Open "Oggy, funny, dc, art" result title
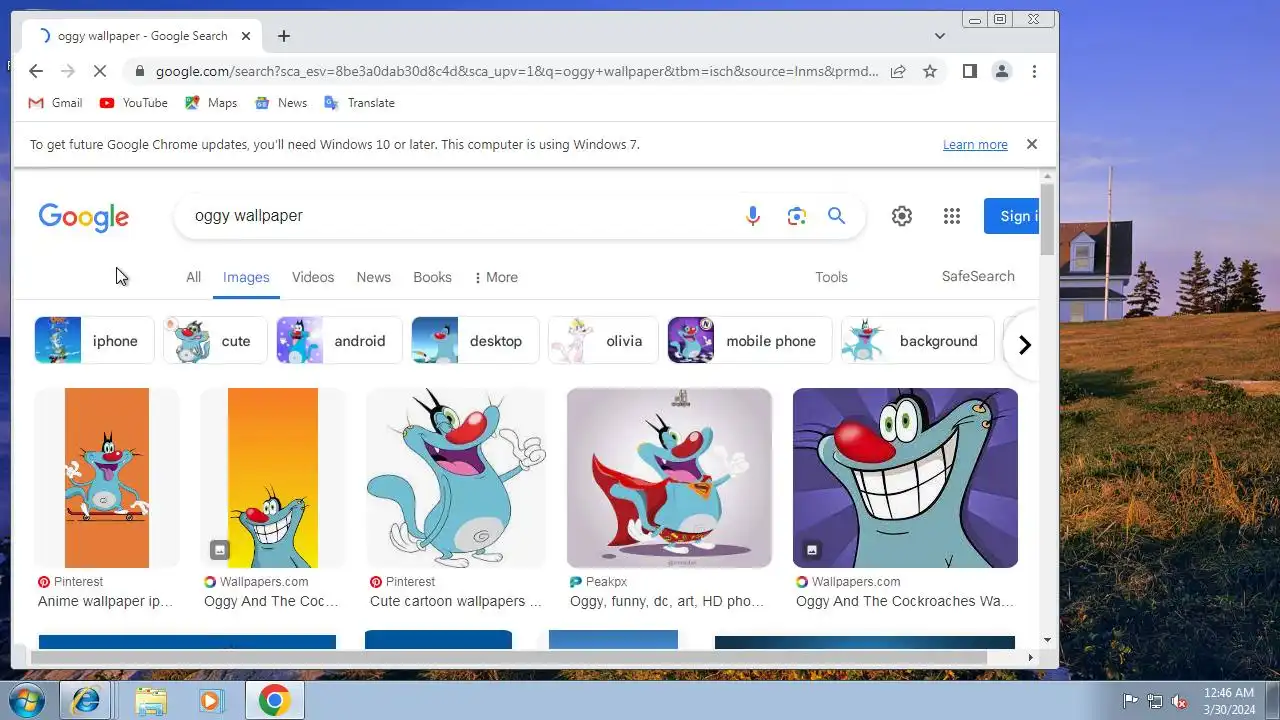The height and width of the screenshot is (720, 1280). pyautogui.click(x=667, y=601)
